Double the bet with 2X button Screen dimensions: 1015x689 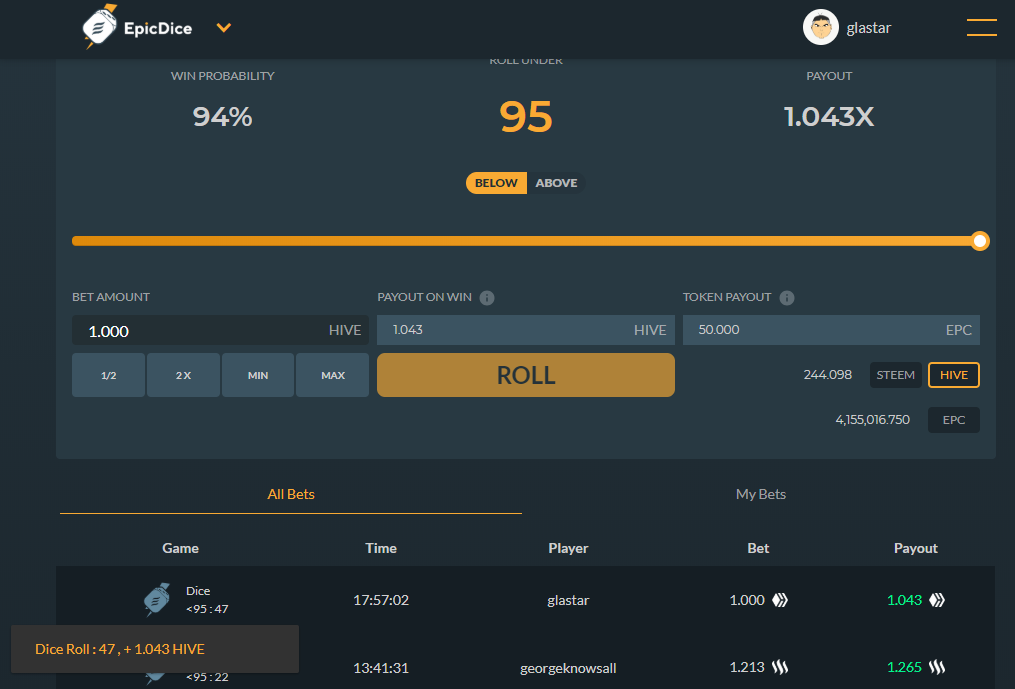(x=183, y=375)
